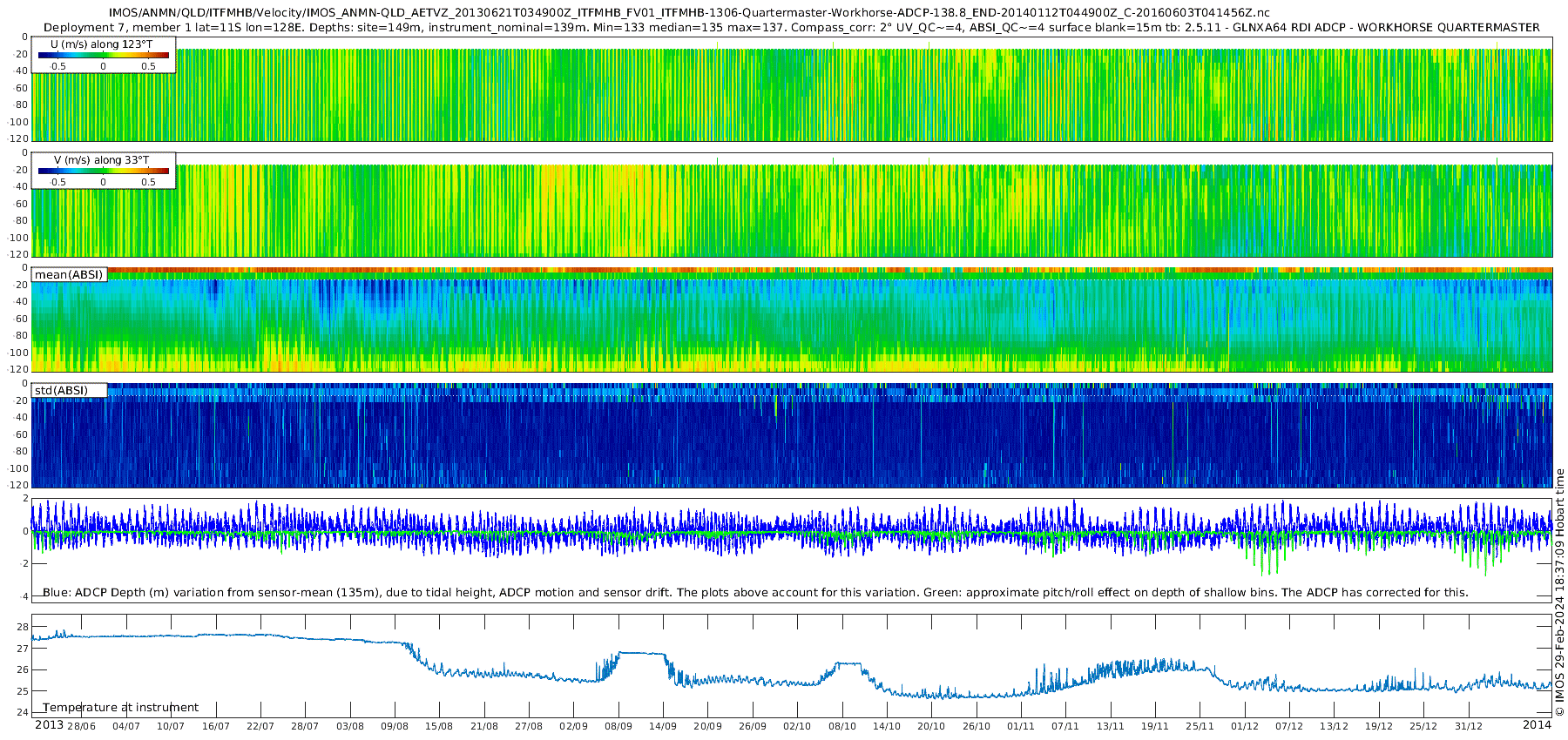Click the 25/11 date tick label

(x=1200, y=726)
